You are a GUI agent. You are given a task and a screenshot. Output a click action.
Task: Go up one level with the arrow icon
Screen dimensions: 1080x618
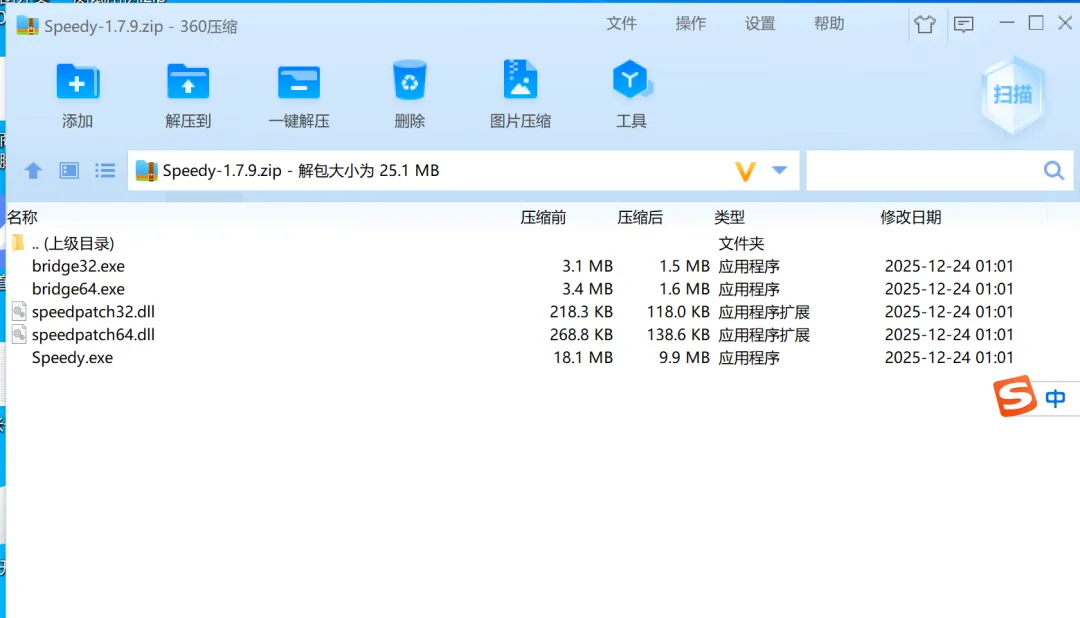click(33, 170)
